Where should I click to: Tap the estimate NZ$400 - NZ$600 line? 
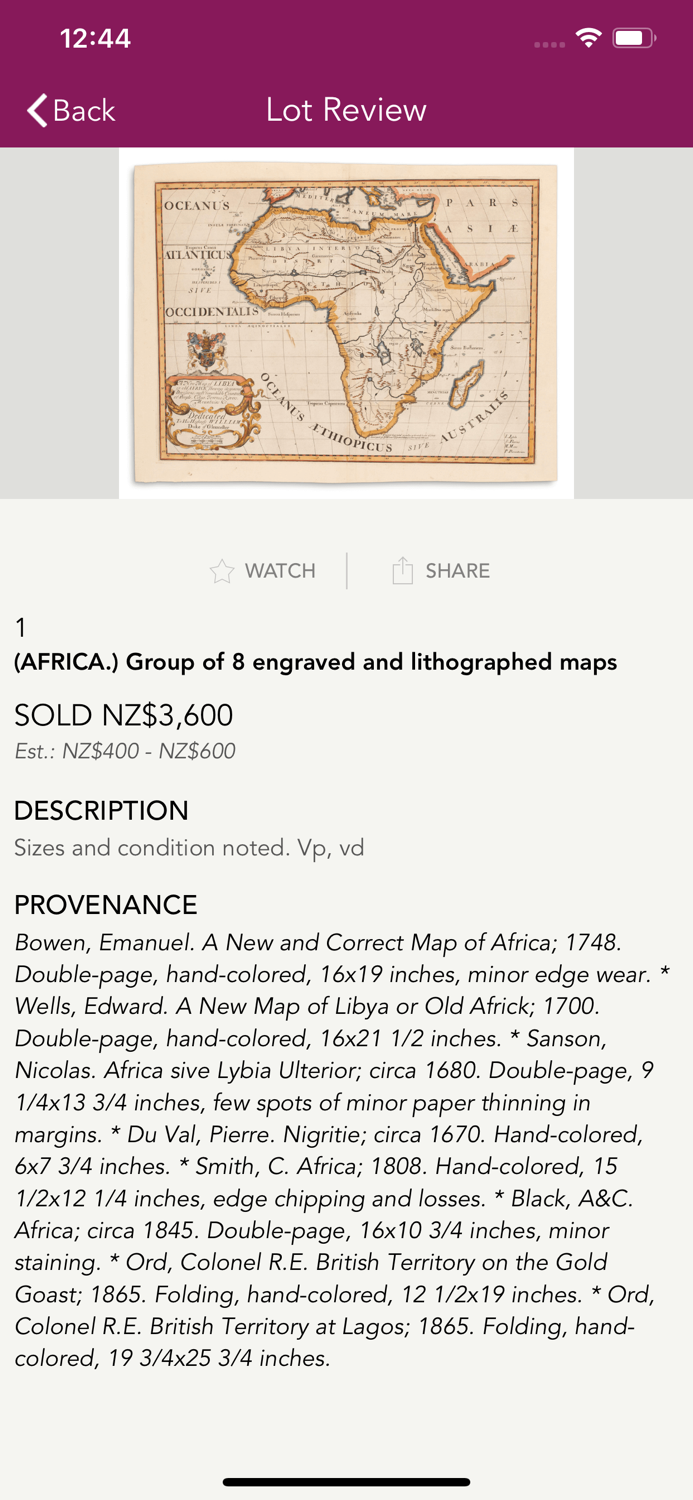[x=125, y=751]
